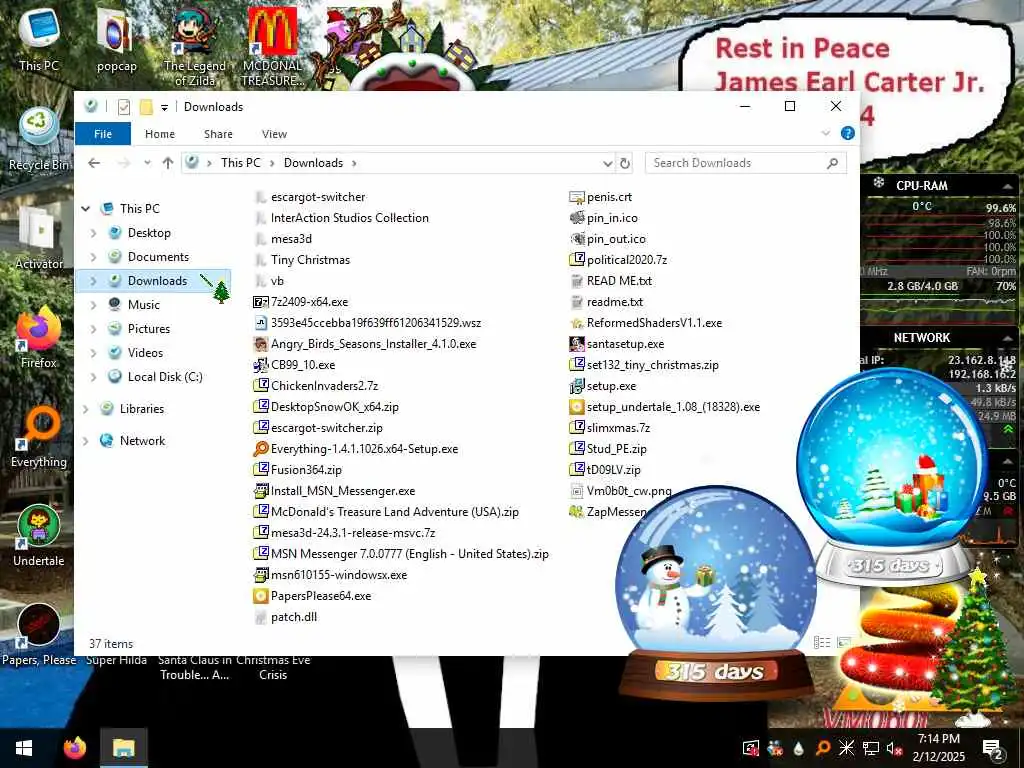Screen dimensions: 1024x768
Task: Select the PapersPlease64.exe file
Action: (312, 596)
